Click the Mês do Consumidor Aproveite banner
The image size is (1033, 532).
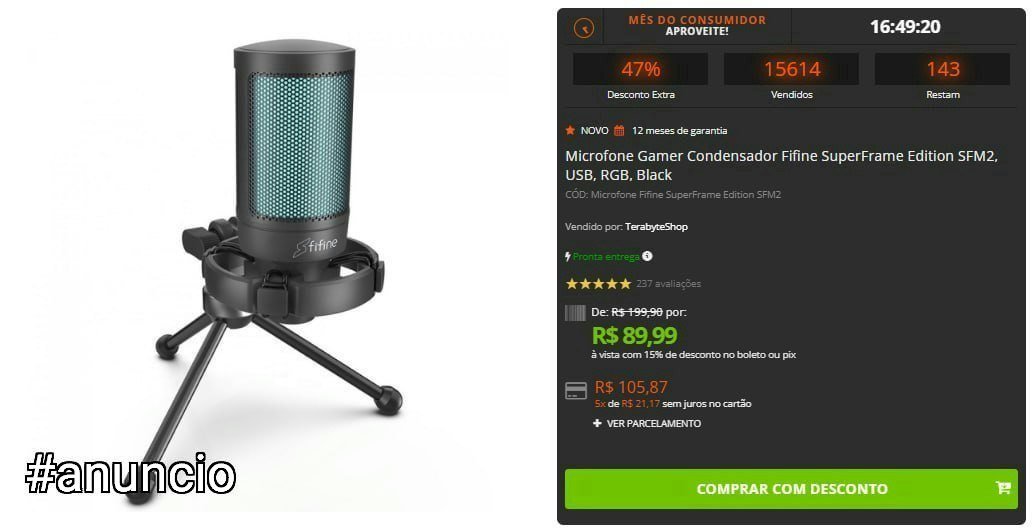[x=697, y=26]
